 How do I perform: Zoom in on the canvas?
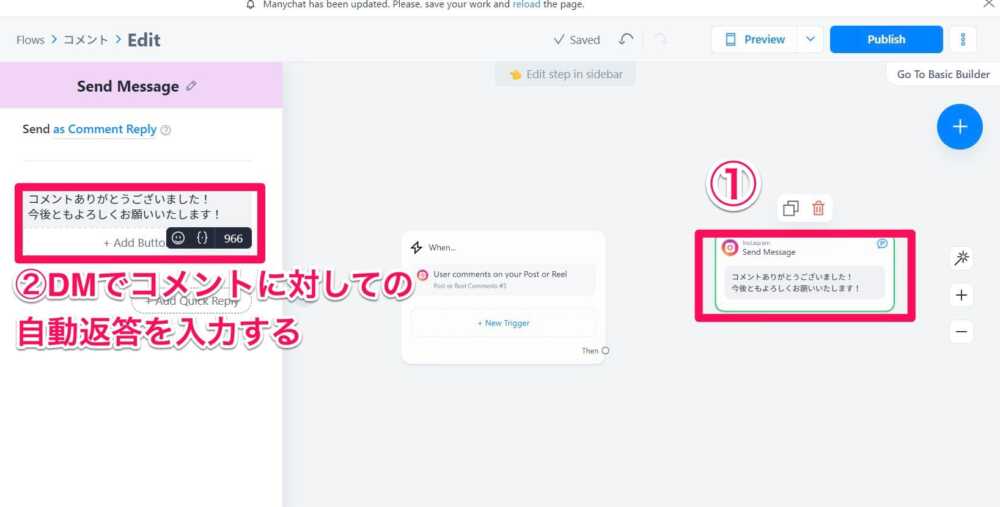(x=961, y=295)
